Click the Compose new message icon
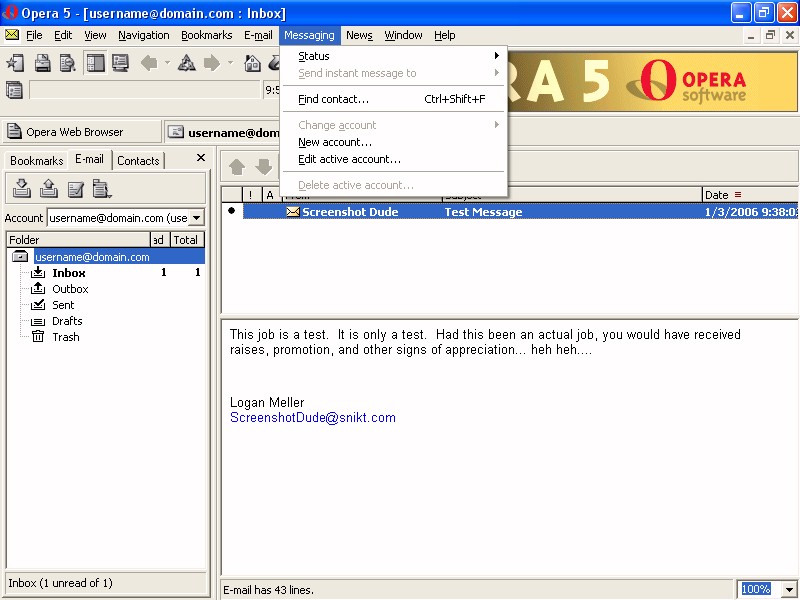800x600 pixels. click(76, 189)
